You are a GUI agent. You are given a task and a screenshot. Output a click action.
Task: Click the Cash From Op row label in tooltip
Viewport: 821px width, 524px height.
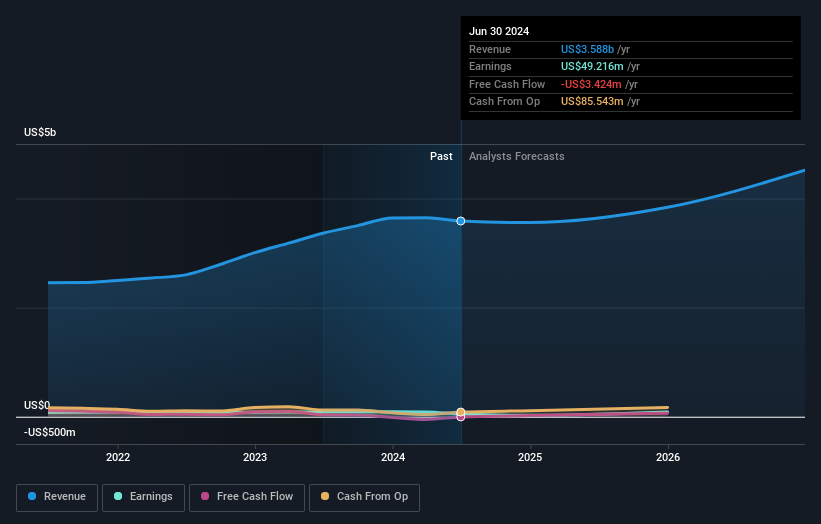click(x=504, y=102)
